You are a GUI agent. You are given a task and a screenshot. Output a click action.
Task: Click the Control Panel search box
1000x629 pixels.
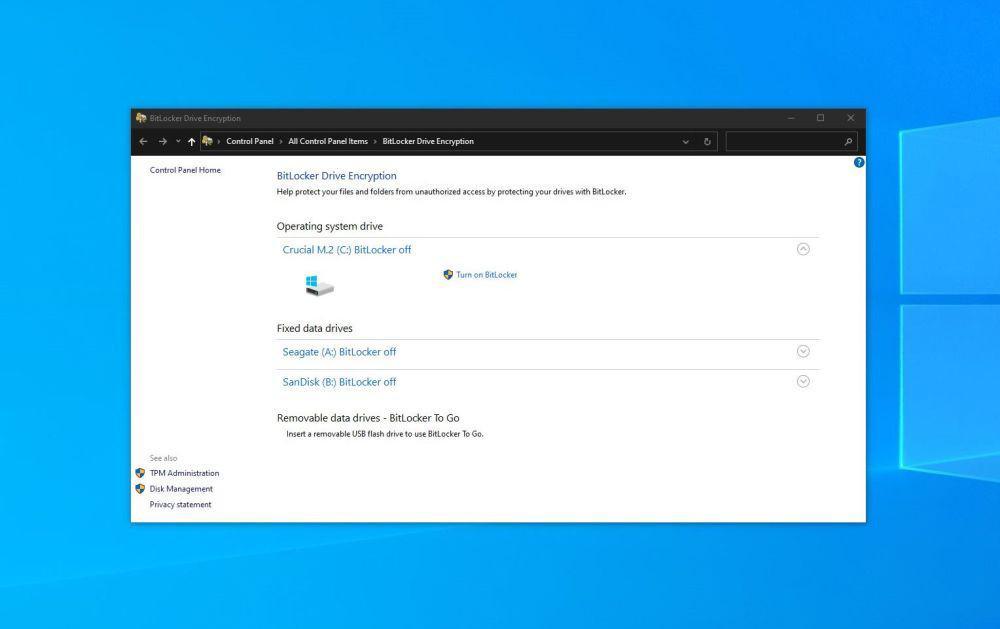(x=791, y=142)
